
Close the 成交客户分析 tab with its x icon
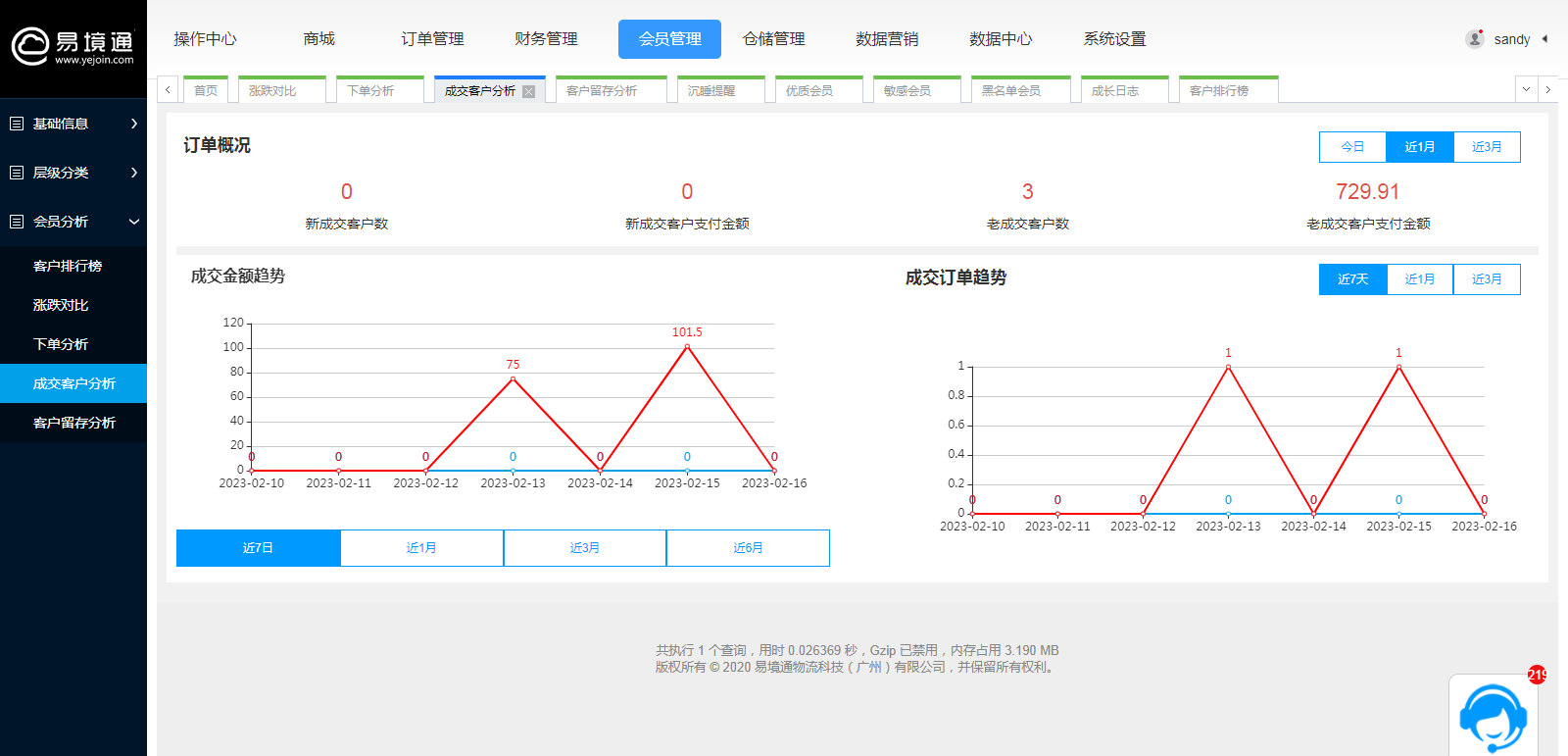pyautogui.click(x=528, y=91)
